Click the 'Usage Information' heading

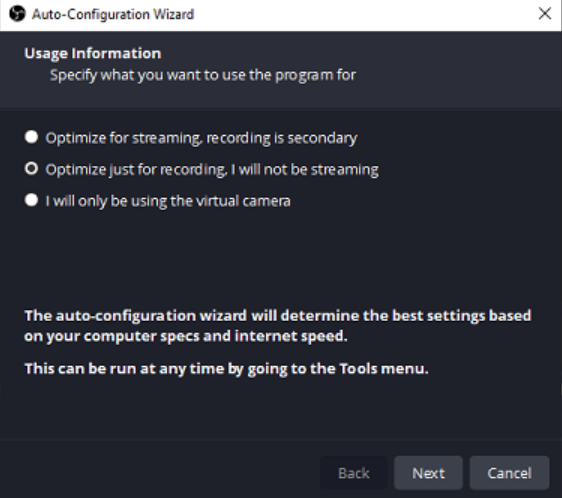coord(93,53)
